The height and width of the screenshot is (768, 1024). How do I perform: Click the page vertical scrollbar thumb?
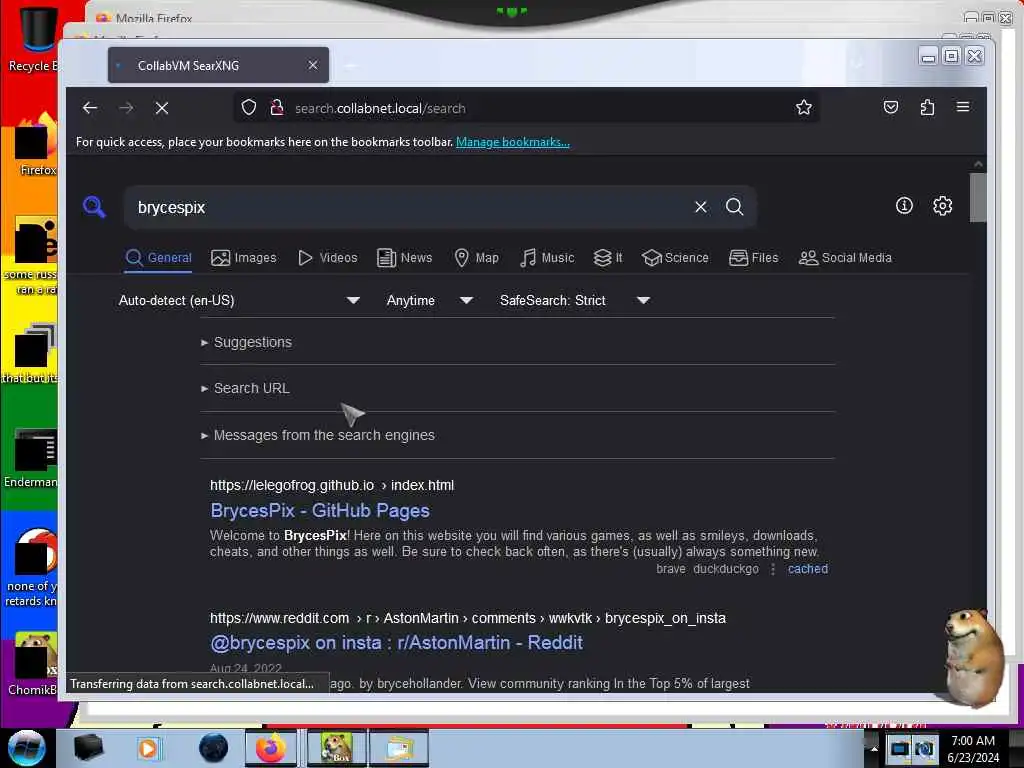point(978,197)
